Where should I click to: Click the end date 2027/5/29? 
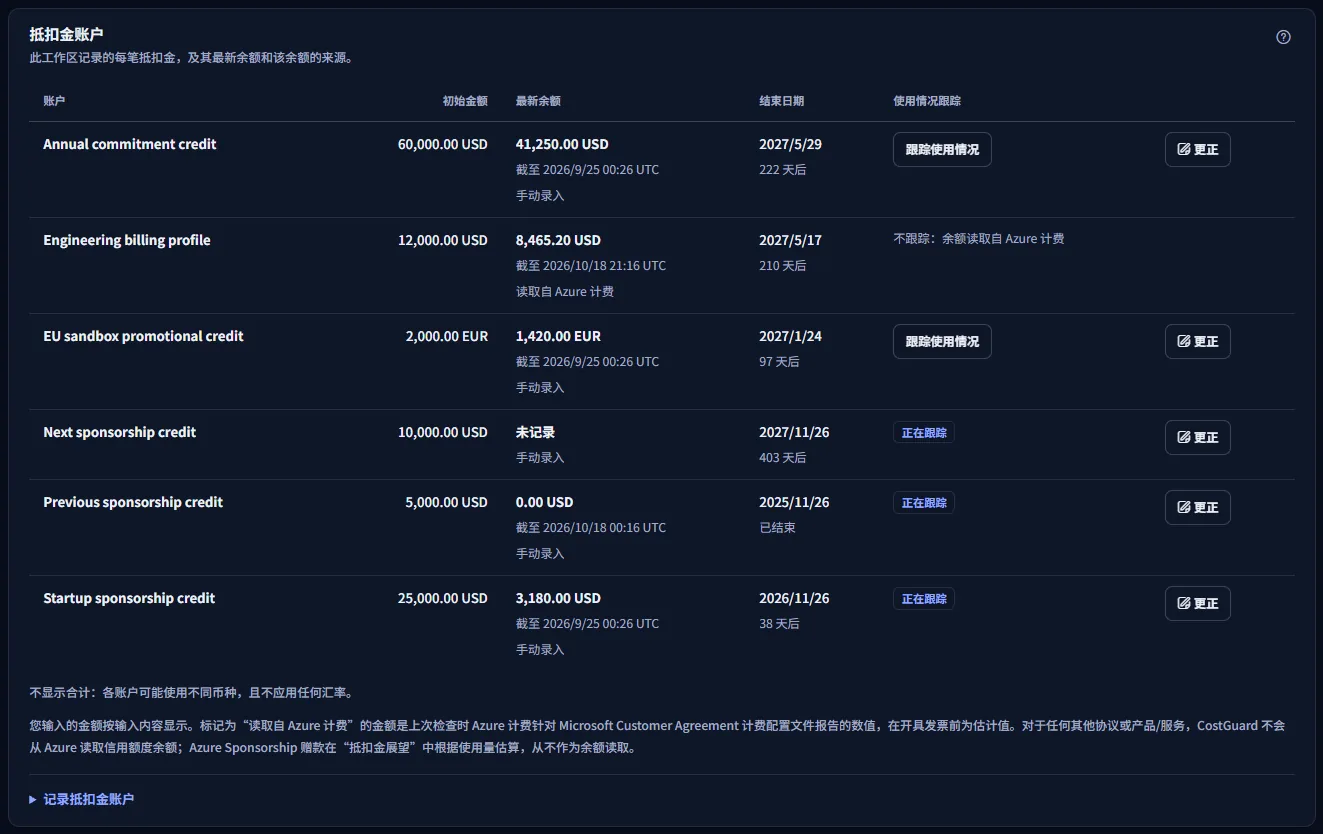coord(790,144)
